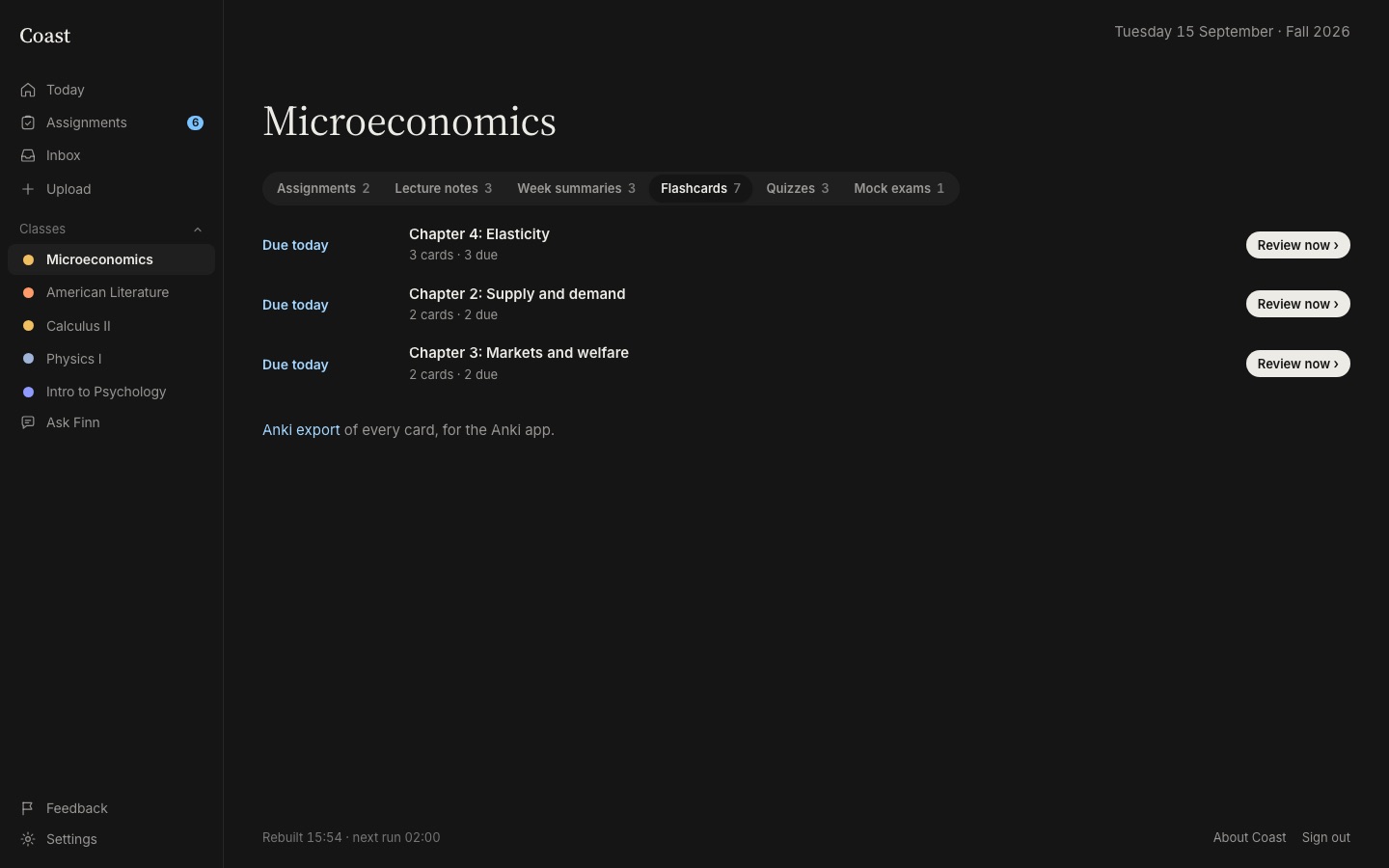Viewport: 1389px width, 868px height.
Task: Open the Anki export link
Action: pos(301,430)
